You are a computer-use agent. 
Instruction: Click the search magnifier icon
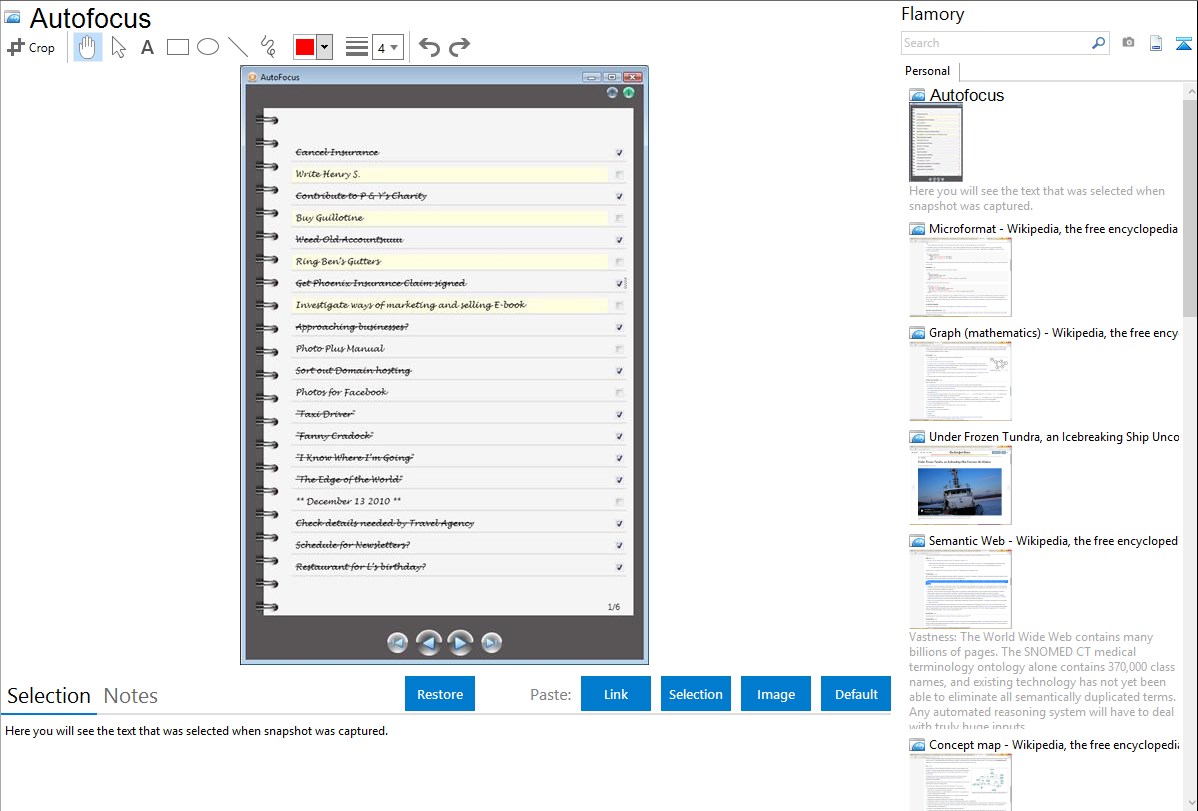click(1099, 43)
